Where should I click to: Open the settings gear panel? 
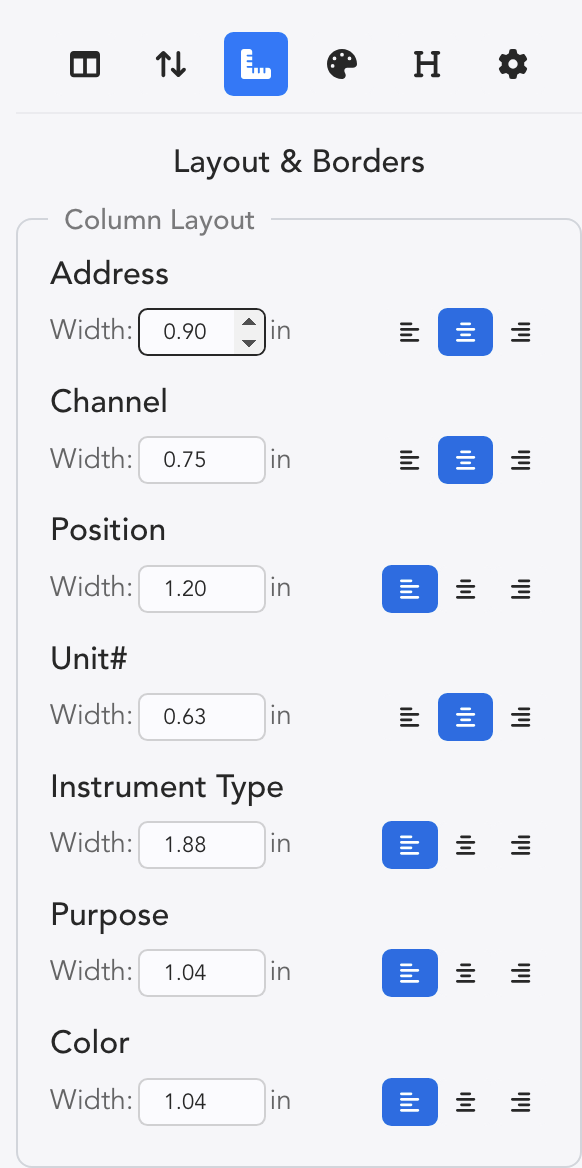[x=513, y=64]
